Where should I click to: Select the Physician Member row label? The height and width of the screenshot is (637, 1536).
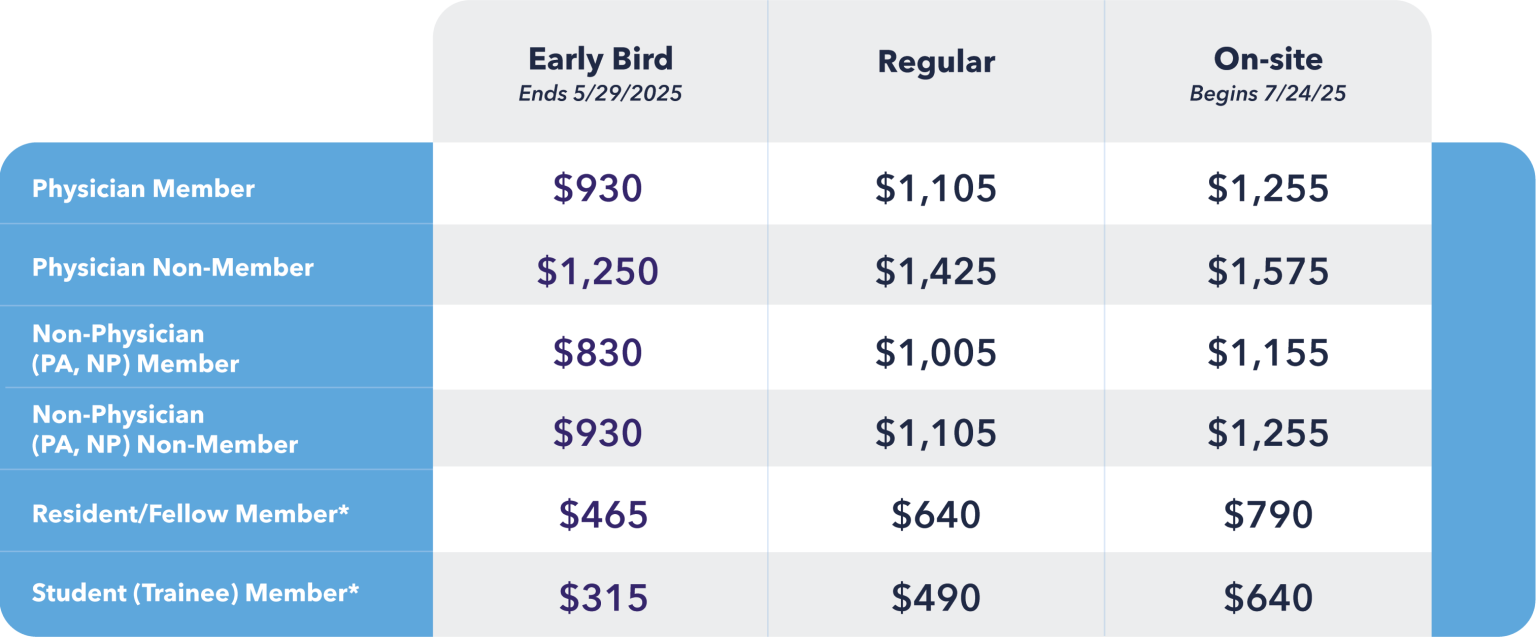coord(143,188)
